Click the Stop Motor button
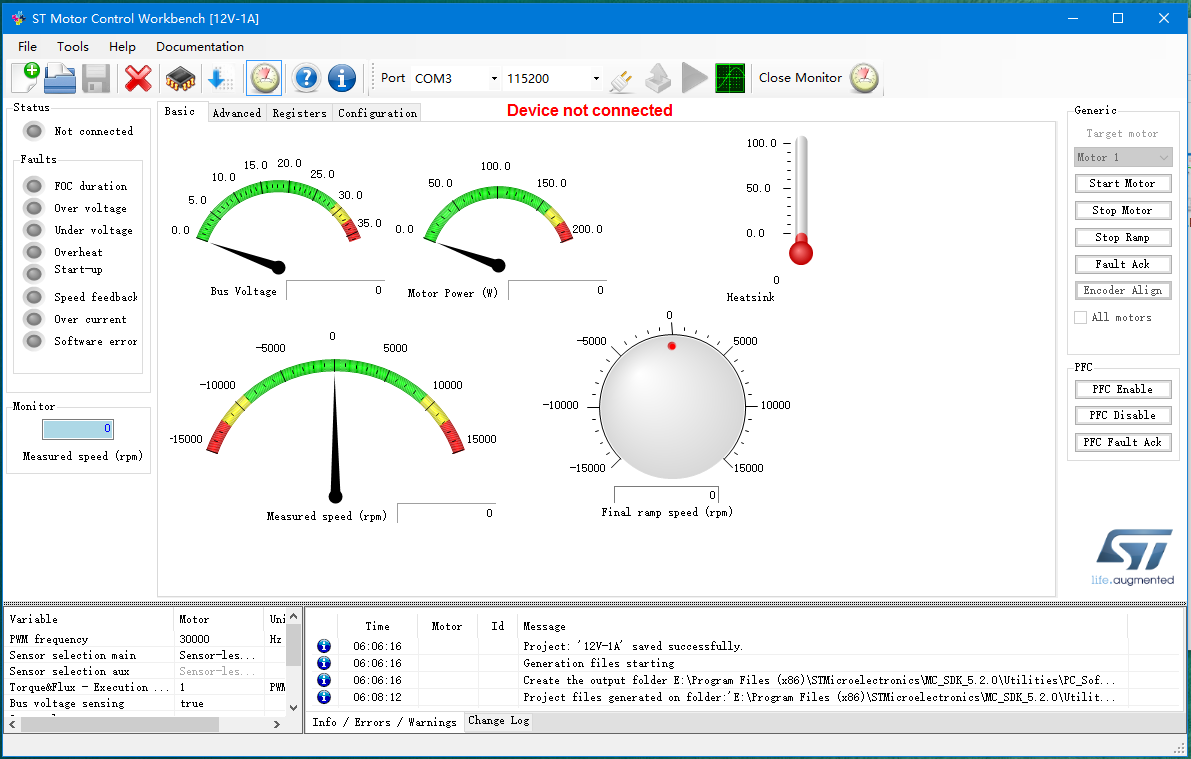Image resolution: width=1191 pixels, height=759 pixels. pyautogui.click(x=1123, y=210)
